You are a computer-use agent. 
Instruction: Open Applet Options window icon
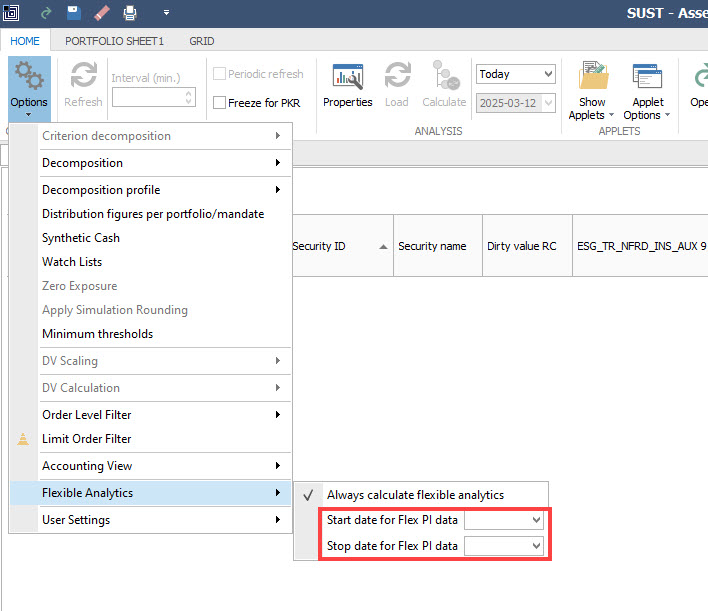click(647, 75)
